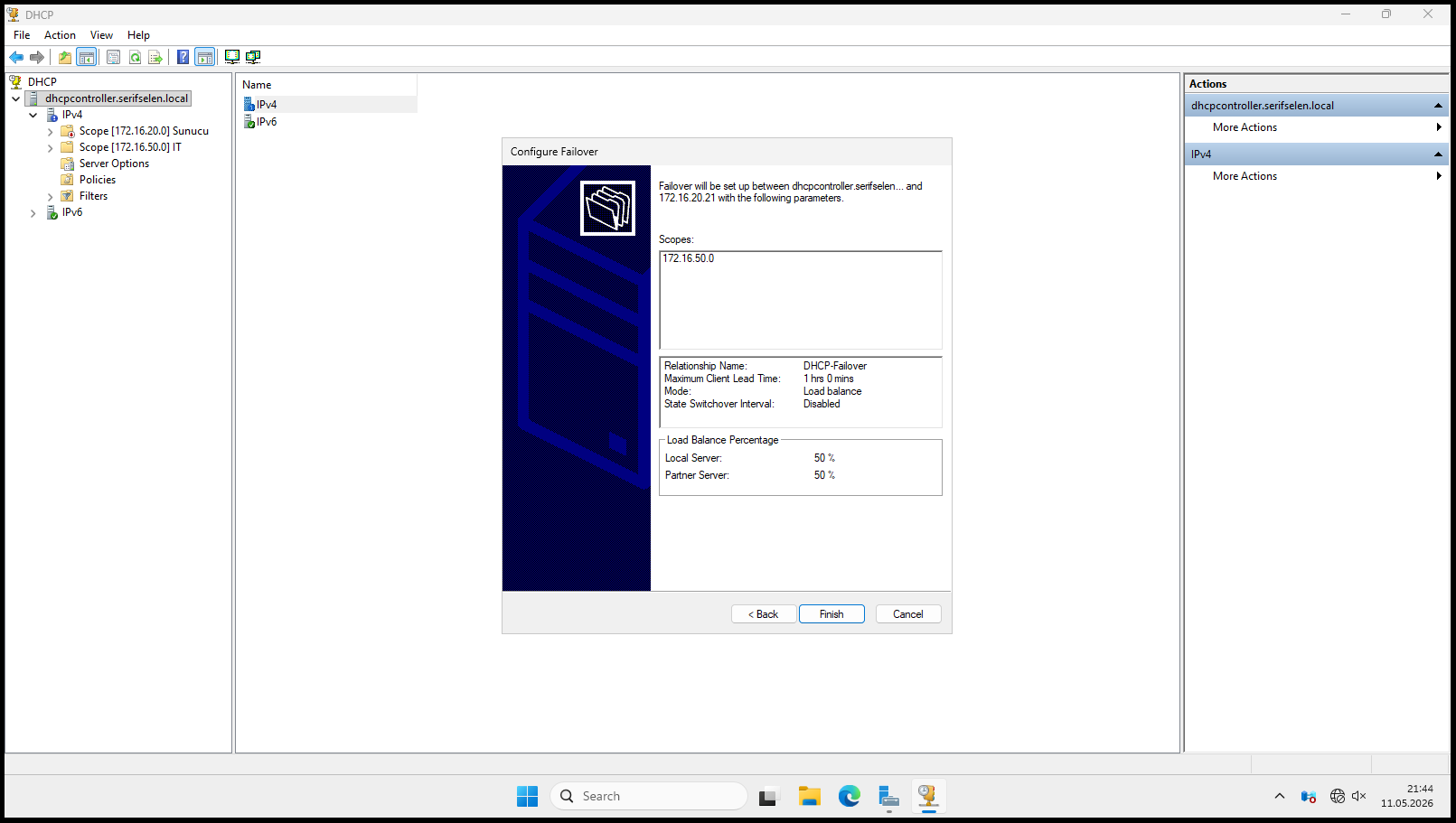Screen dimensions: 1456x823
Task: Open Task View from the taskbar
Action: (x=768, y=796)
